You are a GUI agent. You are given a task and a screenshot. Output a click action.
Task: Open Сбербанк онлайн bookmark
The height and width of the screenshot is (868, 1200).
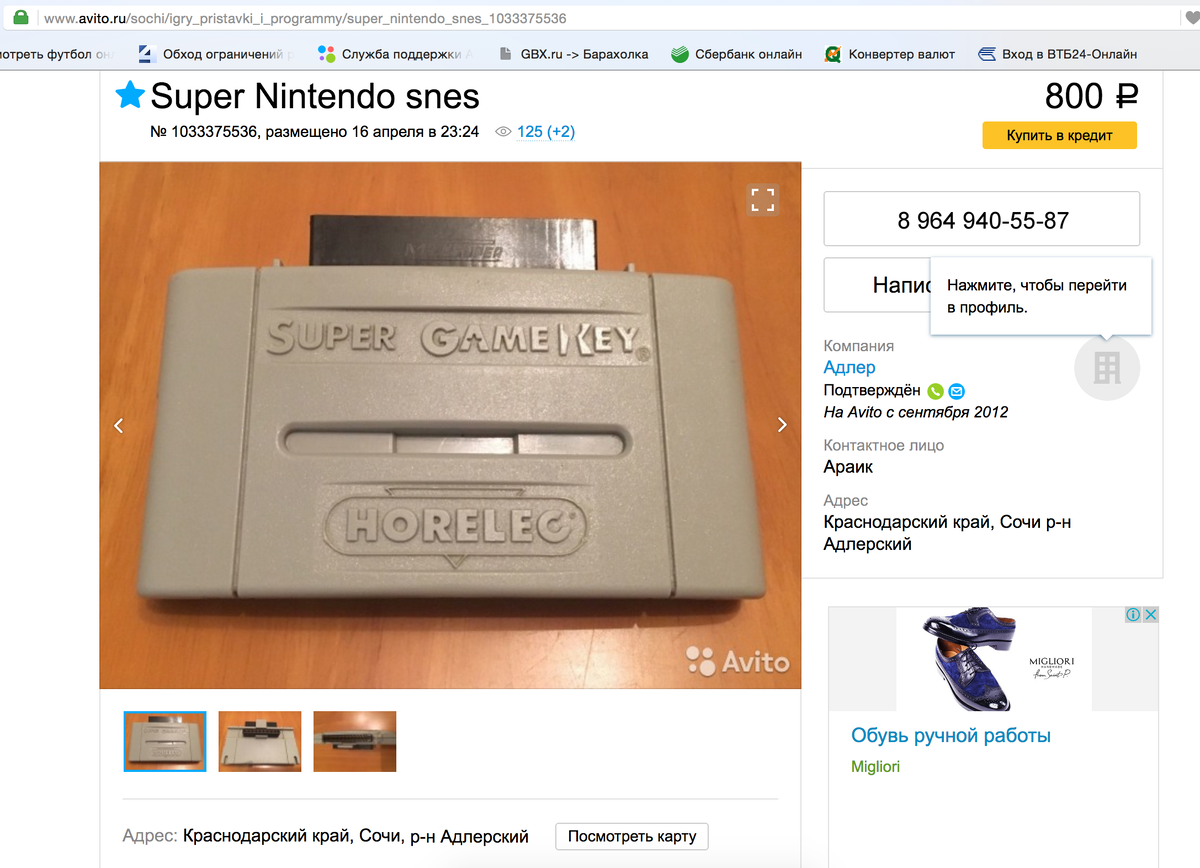click(736, 54)
